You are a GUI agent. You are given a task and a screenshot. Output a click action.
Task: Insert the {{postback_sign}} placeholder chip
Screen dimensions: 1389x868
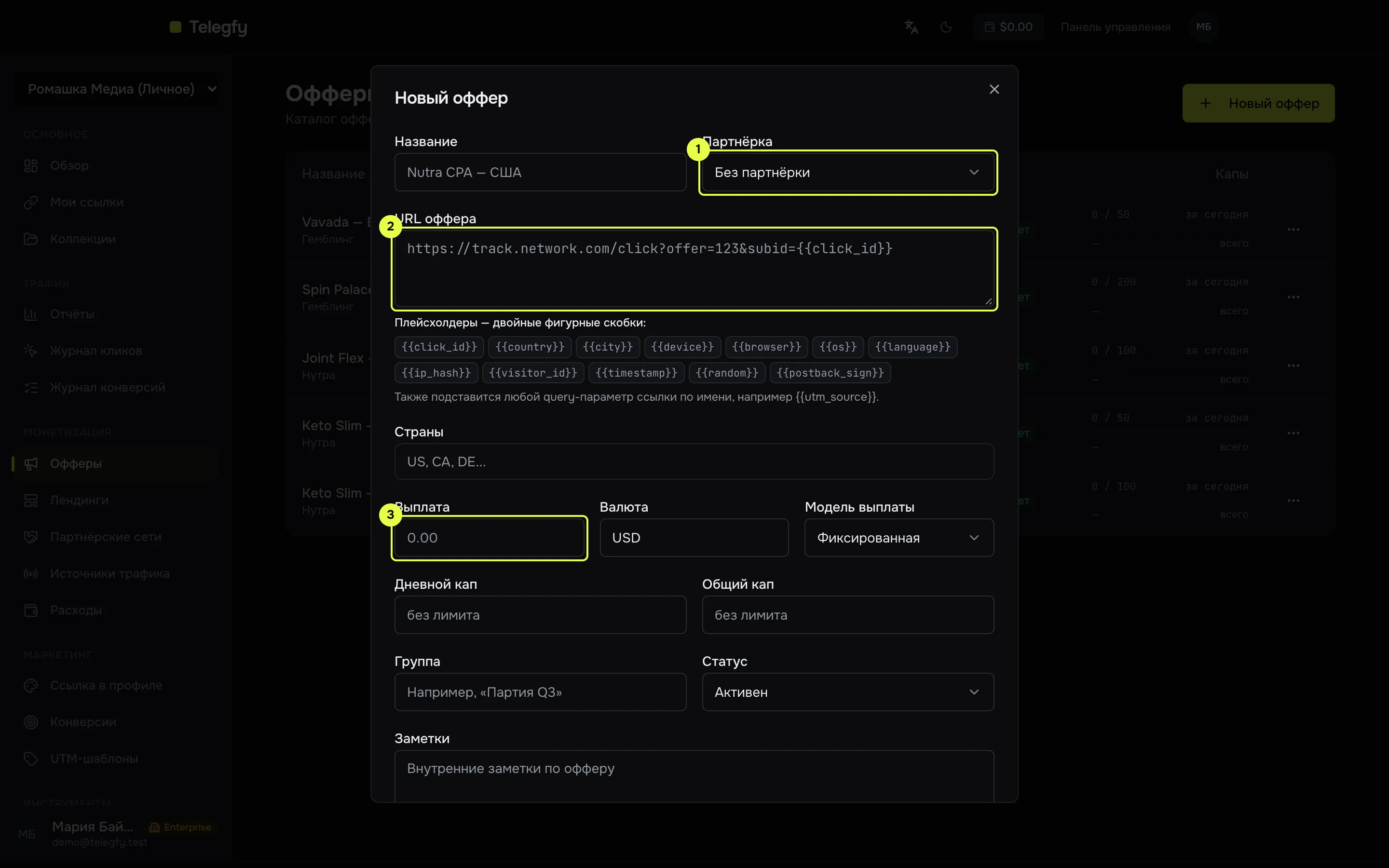[830, 373]
